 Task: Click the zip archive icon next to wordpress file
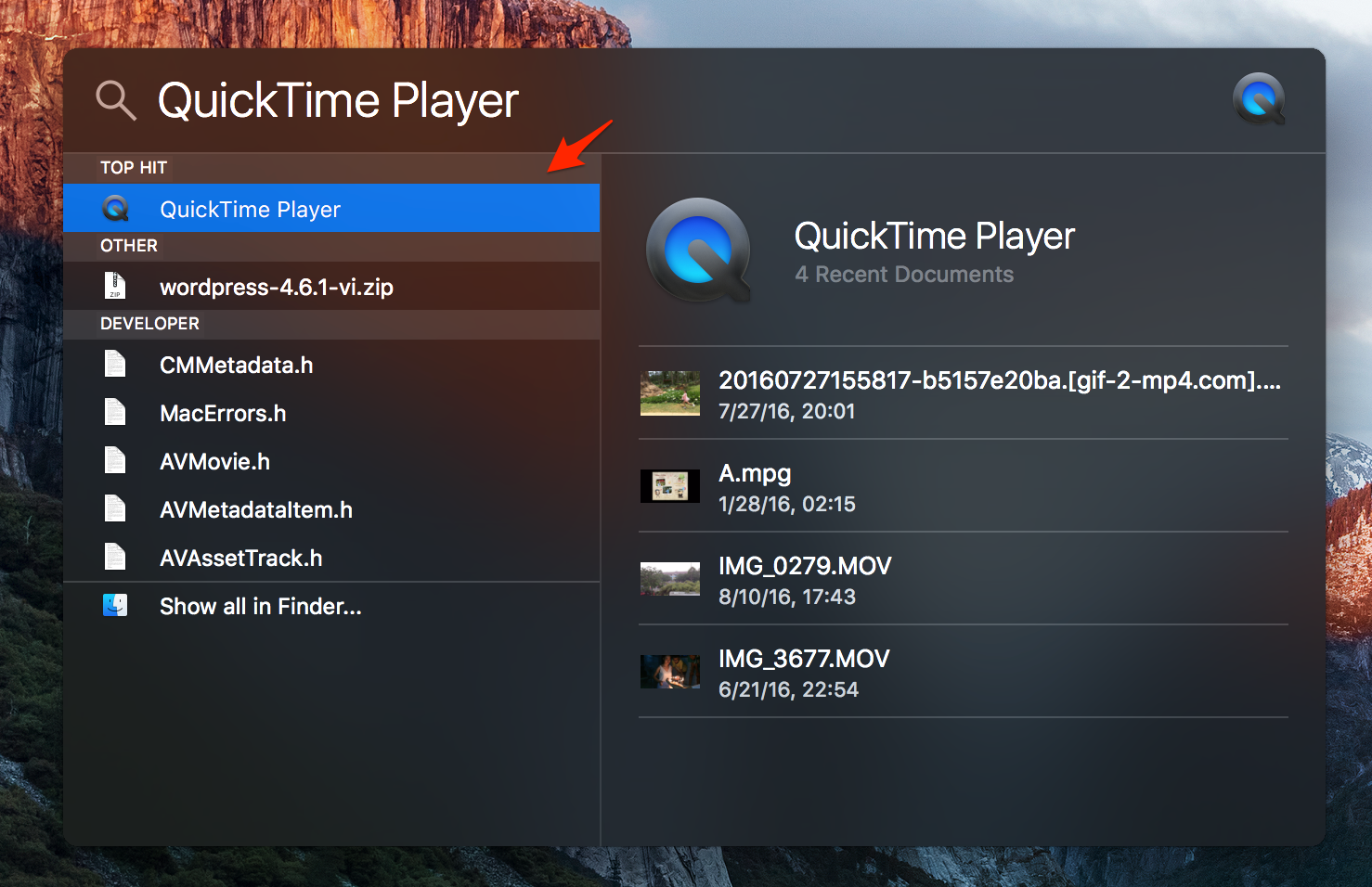[x=114, y=286]
